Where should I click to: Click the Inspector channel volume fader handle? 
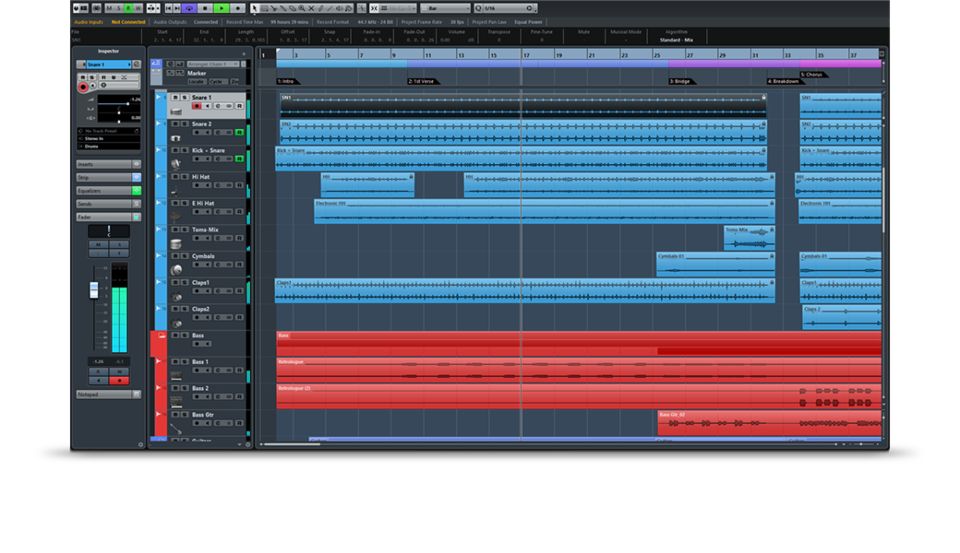pos(95,289)
